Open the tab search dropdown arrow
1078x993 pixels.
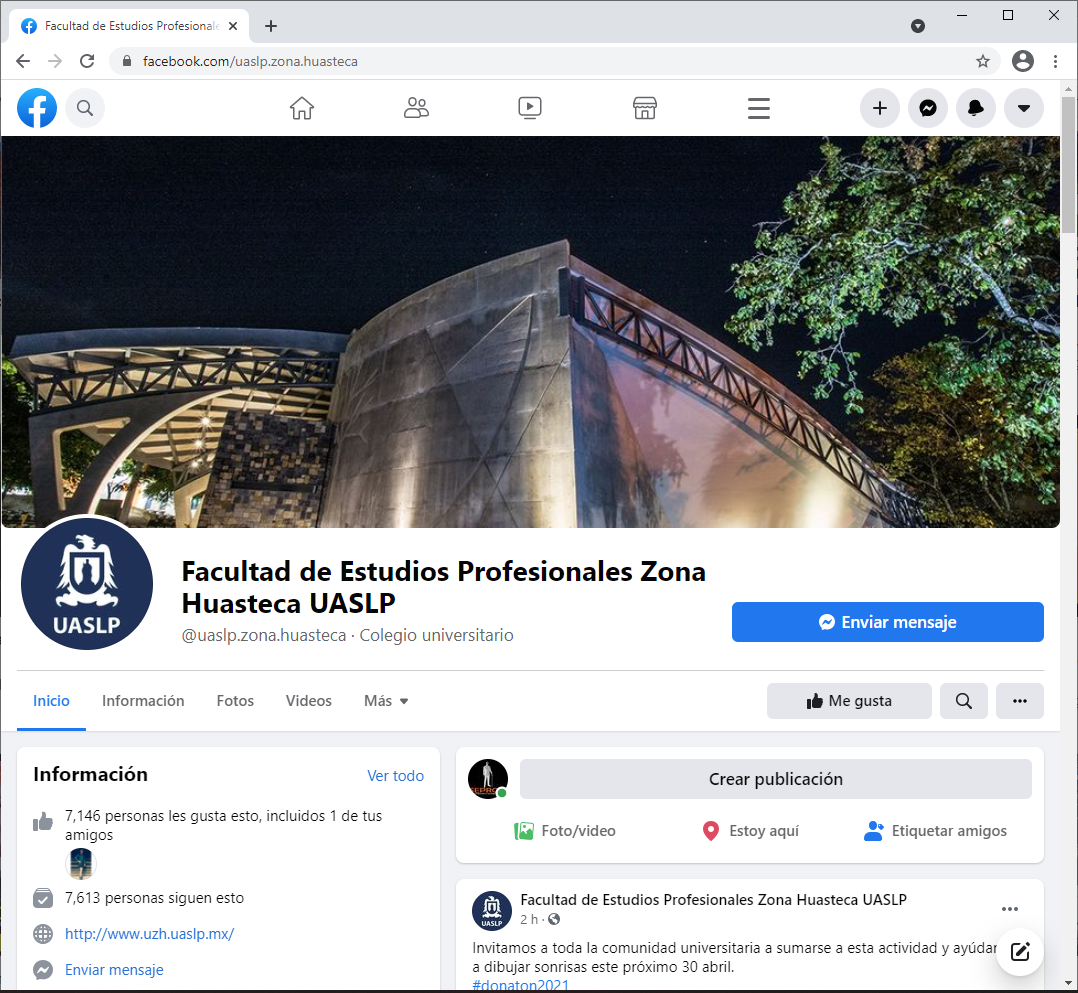(918, 26)
